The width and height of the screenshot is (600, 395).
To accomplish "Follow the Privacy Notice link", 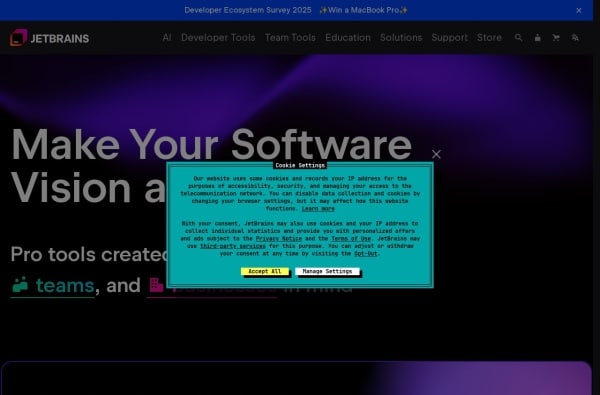I will [279, 238].
